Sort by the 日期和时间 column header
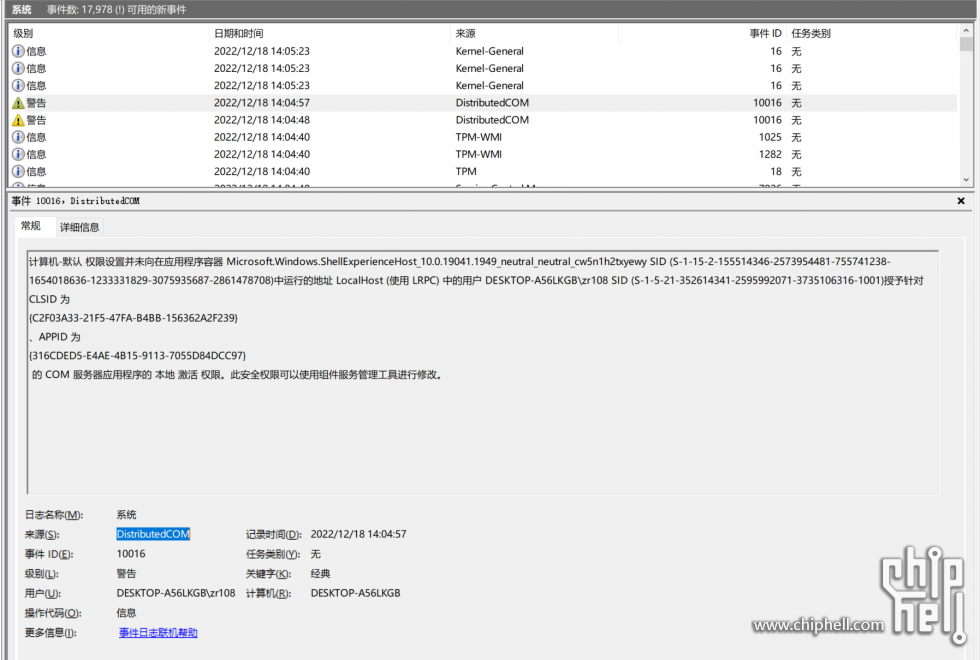Image resolution: width=980 pixels, height=660 pixels. pyautogui.click(x=238, y=34)
